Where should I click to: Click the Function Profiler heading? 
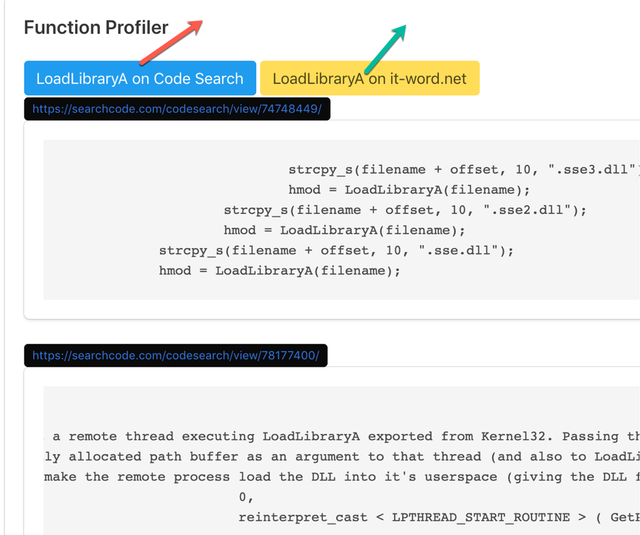[x=96, y=28]
